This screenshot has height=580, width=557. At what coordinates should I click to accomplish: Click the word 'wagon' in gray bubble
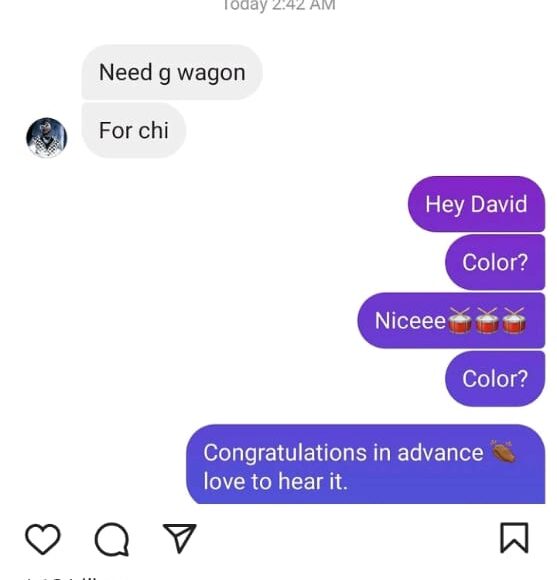211,73
